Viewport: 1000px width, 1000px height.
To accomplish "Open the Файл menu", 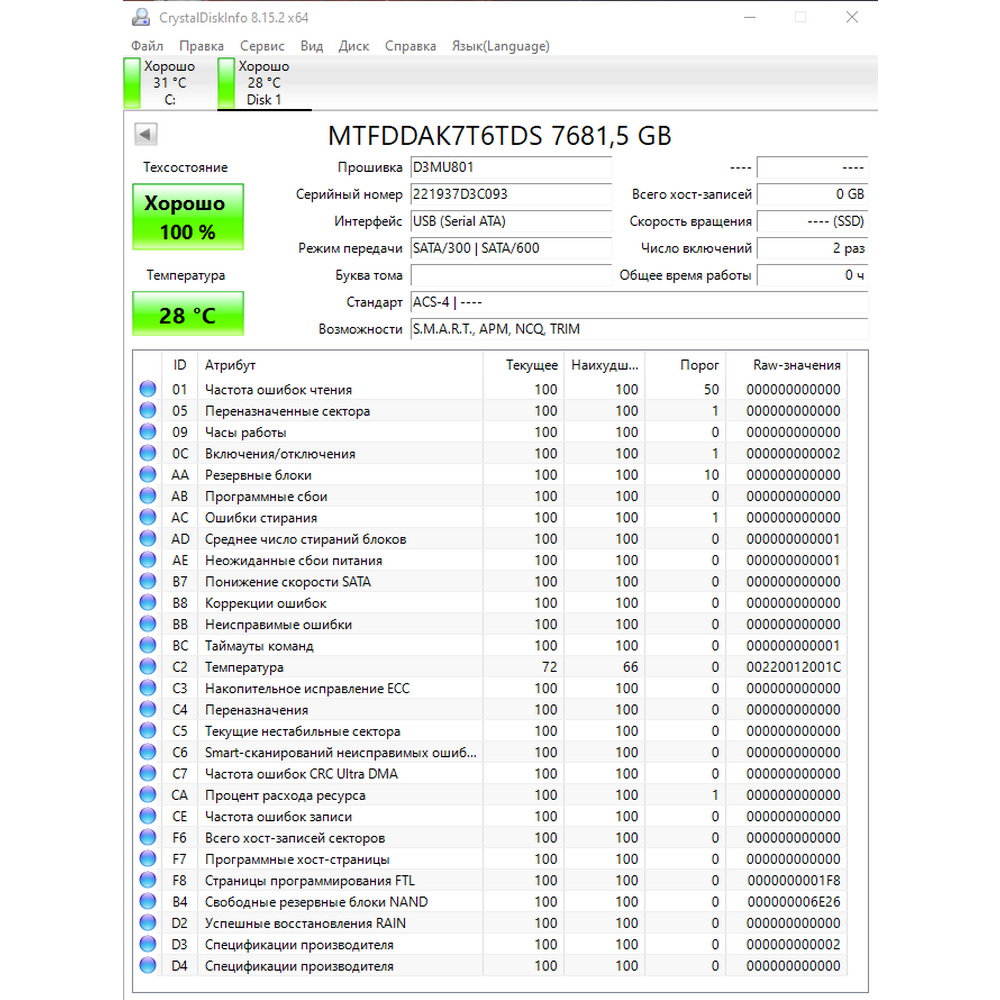I will [147, 46].
